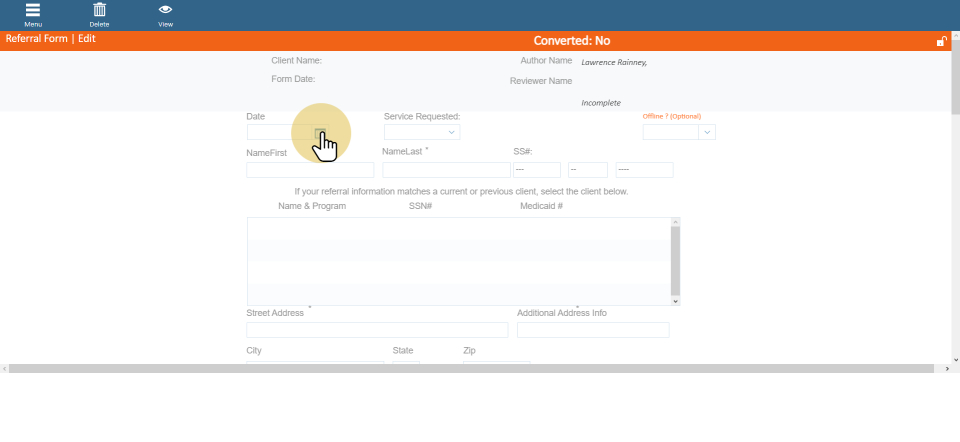Click the first three-digit SS# field
Screen dimensions: 960x442
pos(535,170)
